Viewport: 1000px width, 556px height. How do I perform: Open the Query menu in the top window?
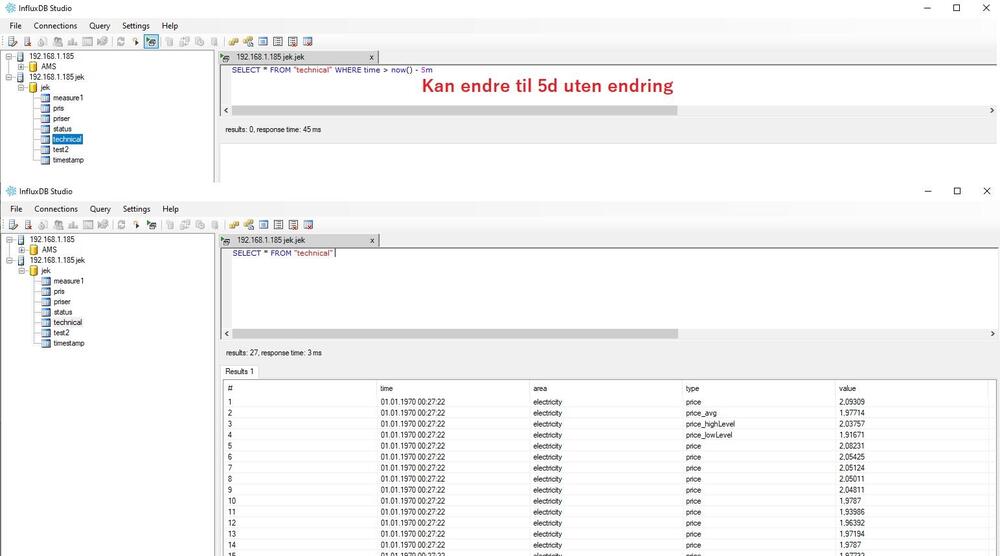click(100, 26)
